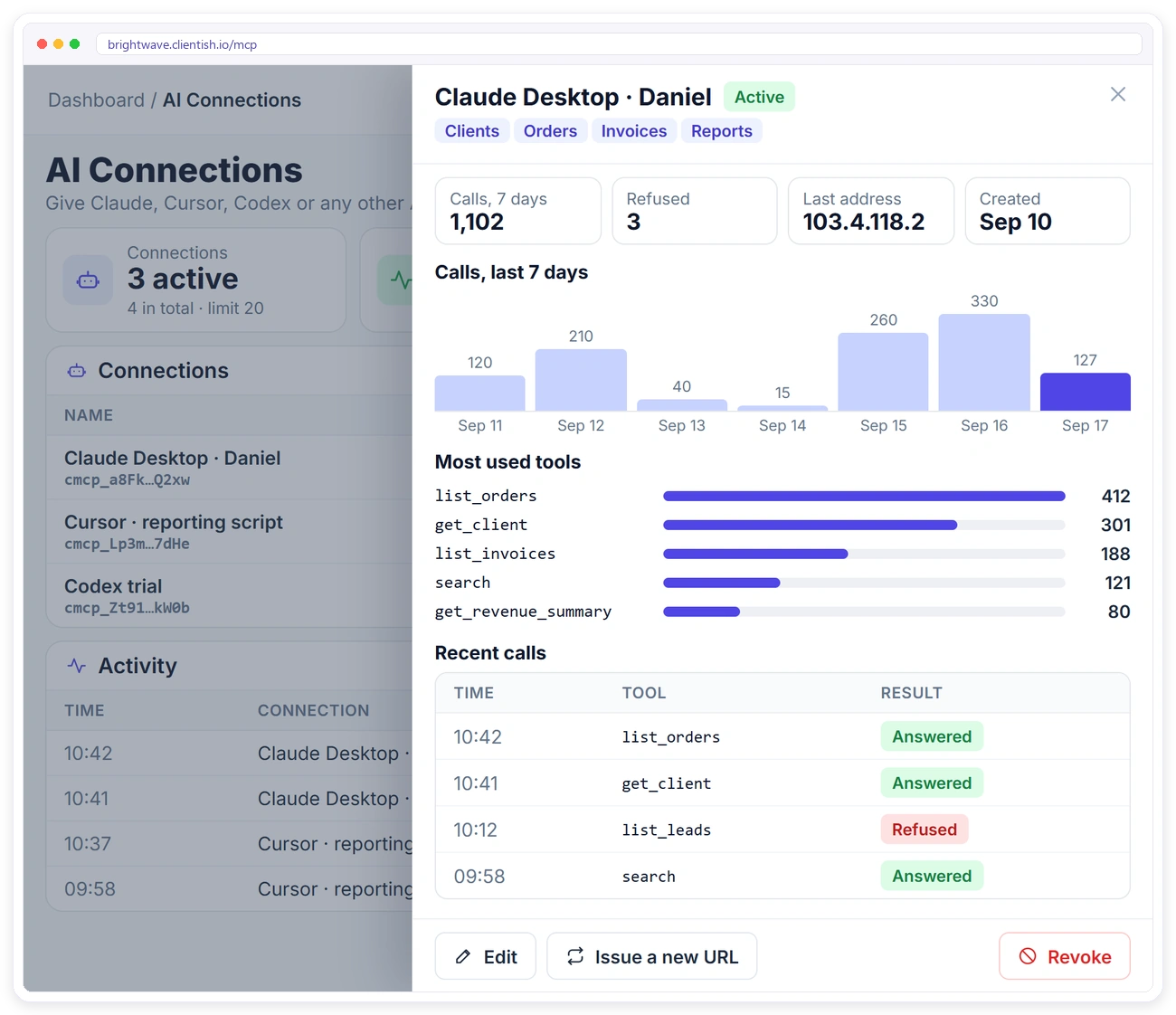Click the get_client usage bar

click(x=864, y=525)
